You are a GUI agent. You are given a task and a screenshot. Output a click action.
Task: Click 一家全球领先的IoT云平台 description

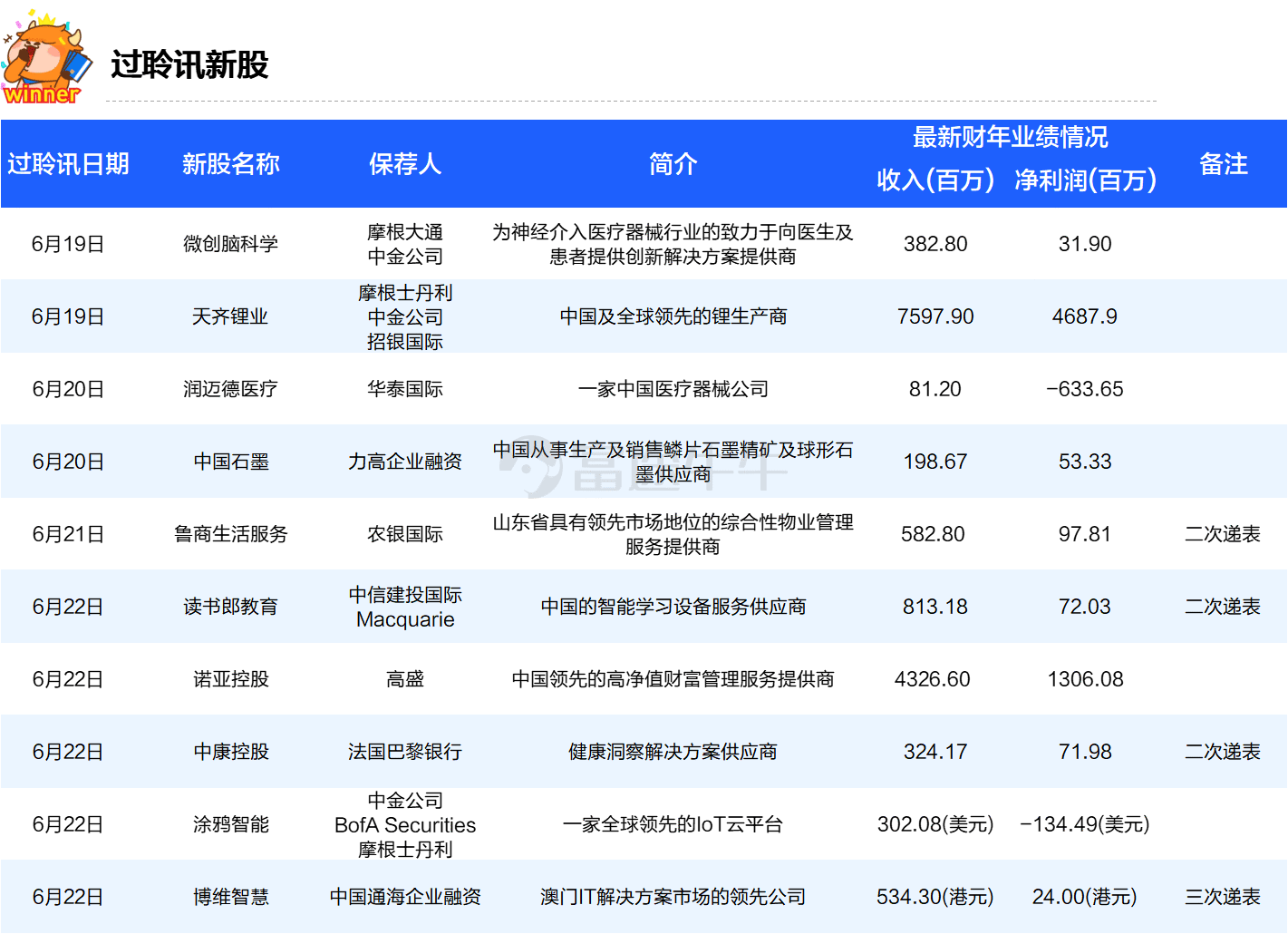(673, 824)
